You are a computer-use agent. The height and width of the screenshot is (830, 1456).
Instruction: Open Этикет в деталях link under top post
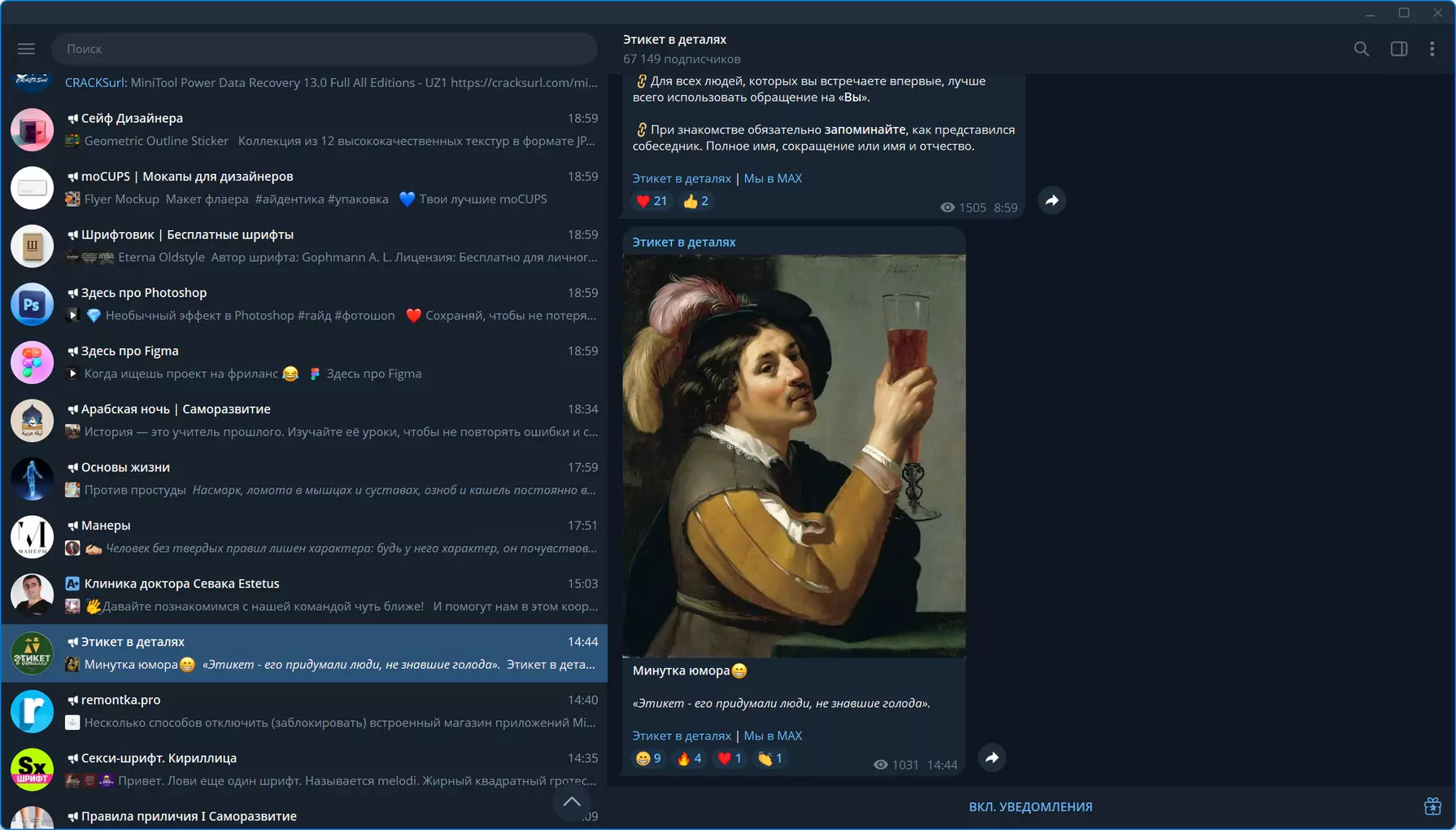pos(682,178)
